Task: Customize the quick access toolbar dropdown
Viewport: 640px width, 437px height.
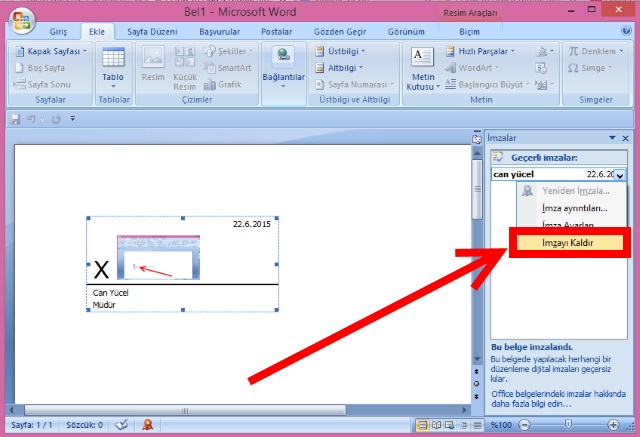Action: pyautogui.click(x=73, y=119)
